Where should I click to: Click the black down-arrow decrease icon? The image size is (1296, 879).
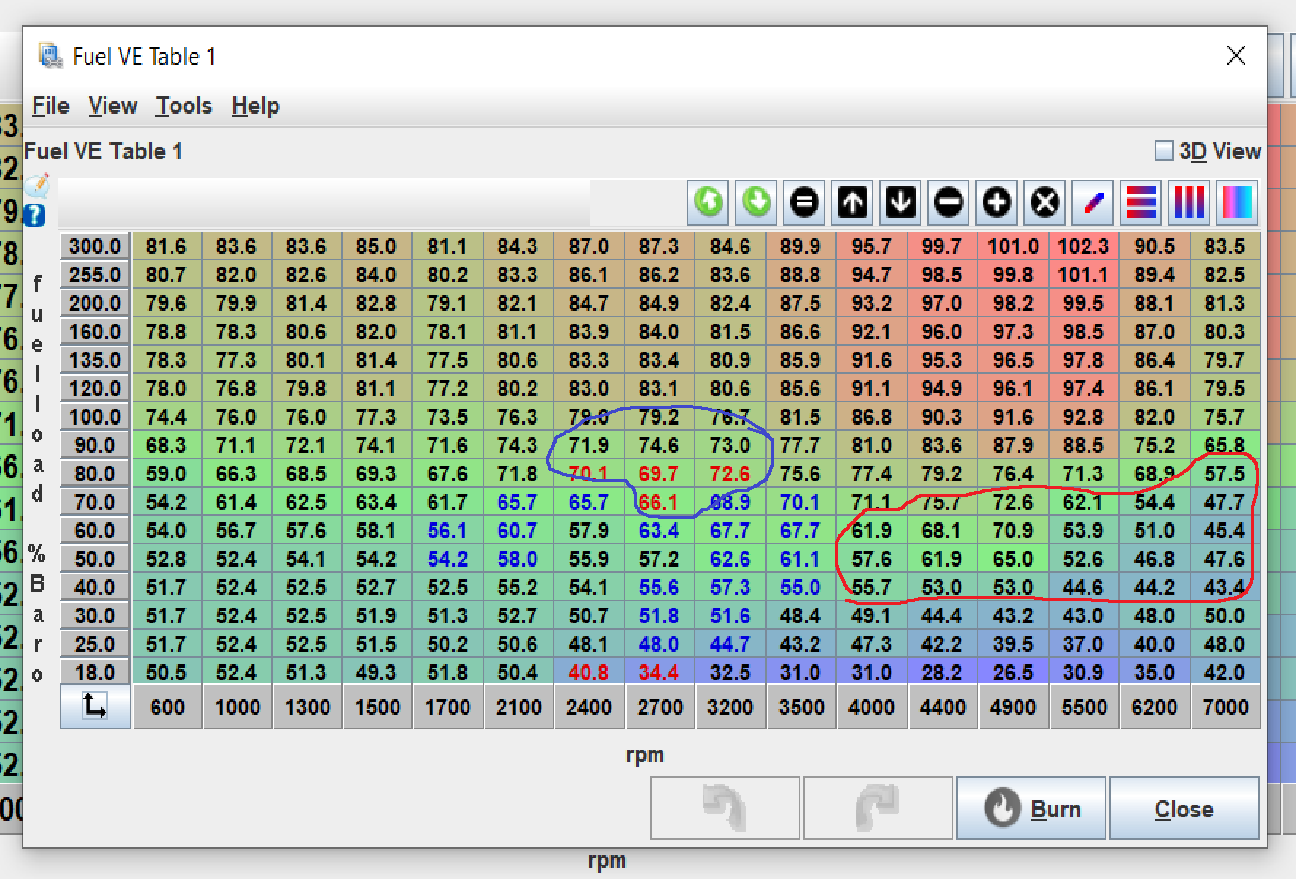point(900,203)
